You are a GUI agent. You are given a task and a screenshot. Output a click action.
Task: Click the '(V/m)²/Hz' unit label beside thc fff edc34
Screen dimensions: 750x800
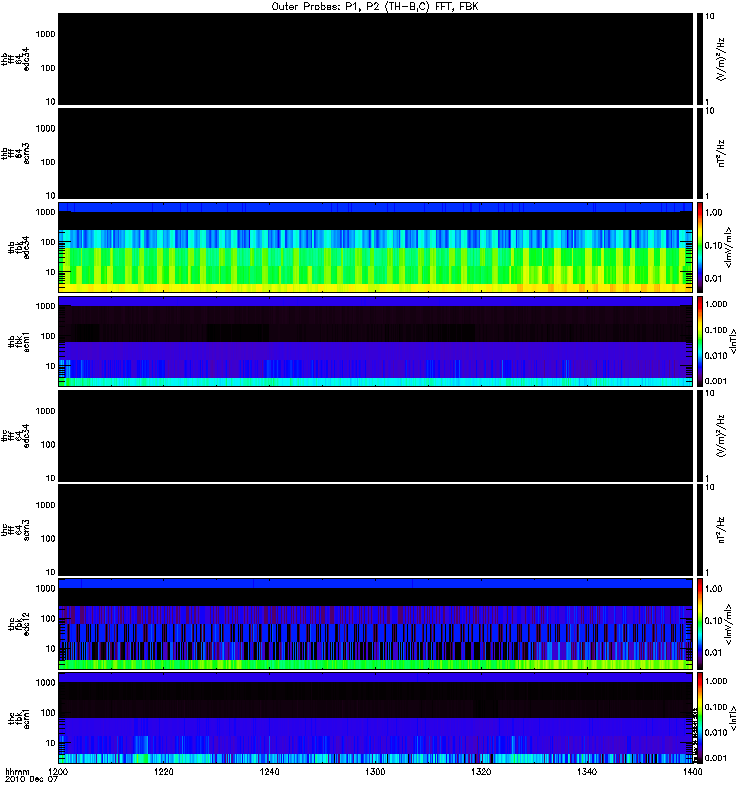click(x=721, y=436)
